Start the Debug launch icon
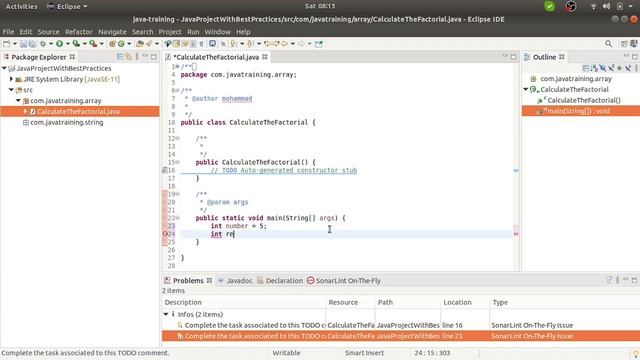The width and height of the screenshot is (640, 360). [x=42, y=44]
